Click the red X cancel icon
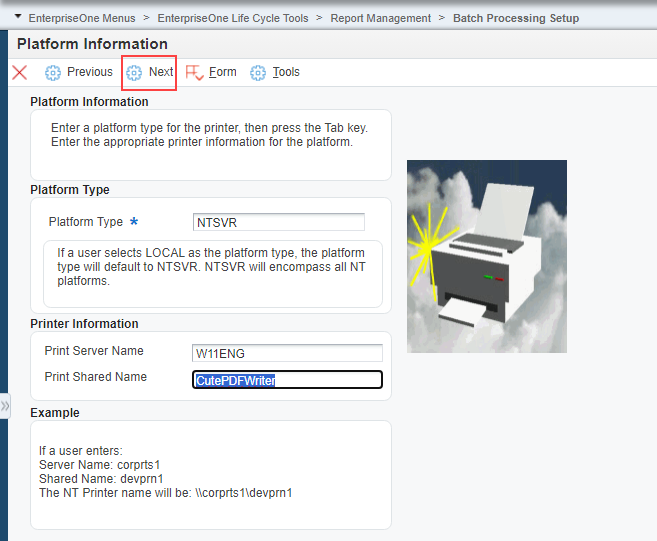Screen dimensions: 657x541 click(x=19, y=72)
